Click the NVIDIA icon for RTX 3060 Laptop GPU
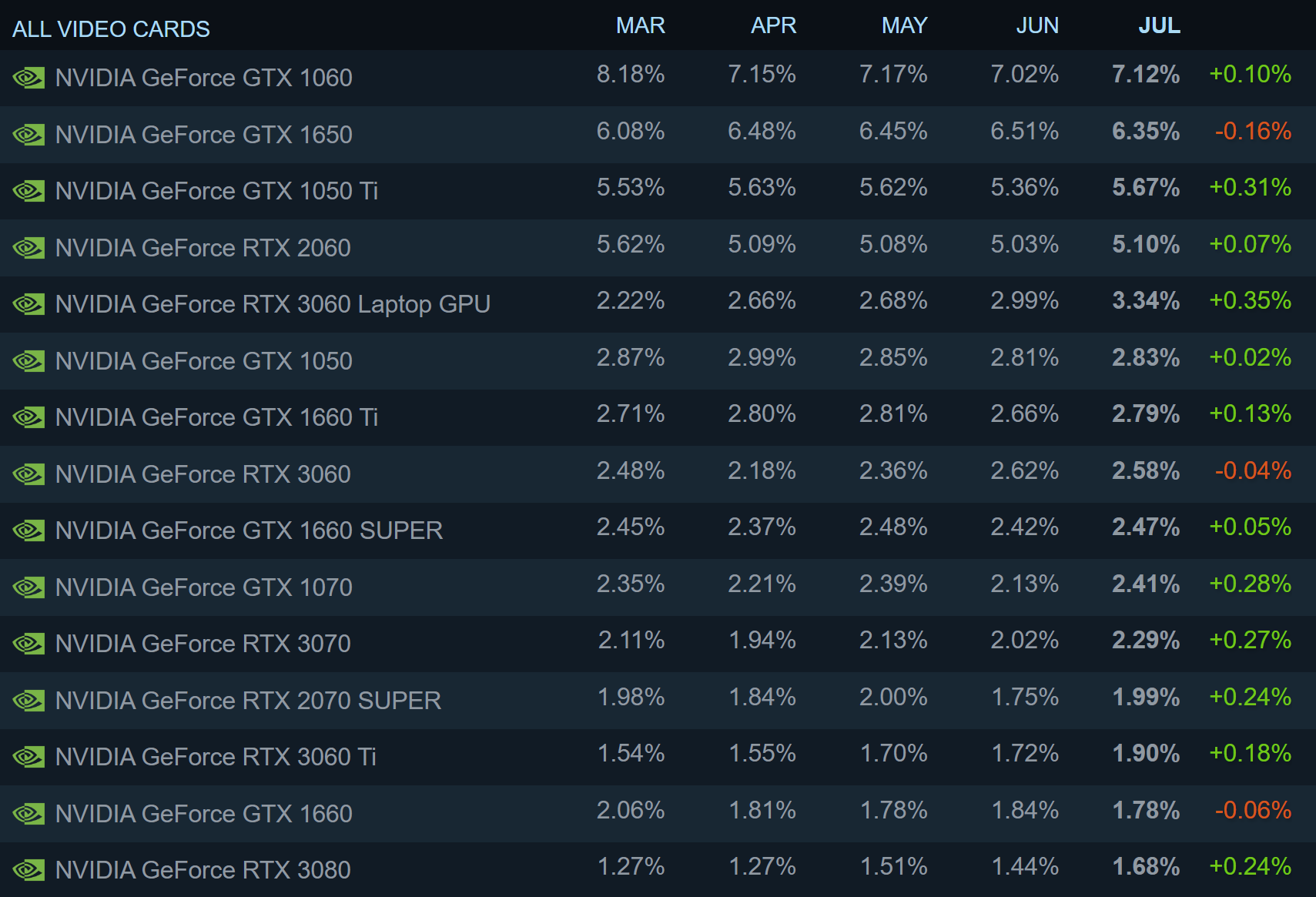This screenshot has width=1316, height=897. (x=28, y=304)
